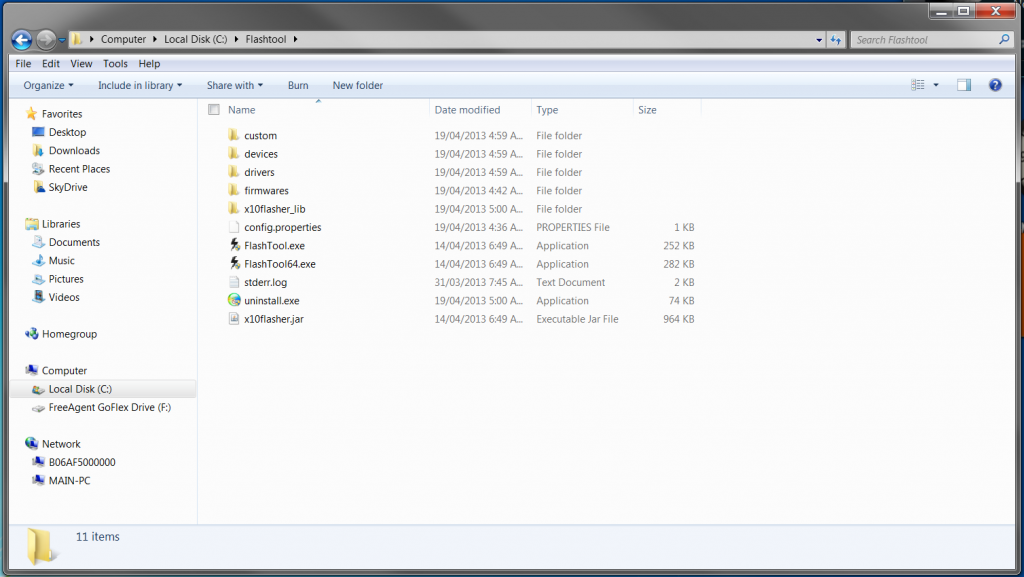This screenshot has height=577, width=1024.
Task: Select the stderr.log file icon
Action: (x=234, y=282)
